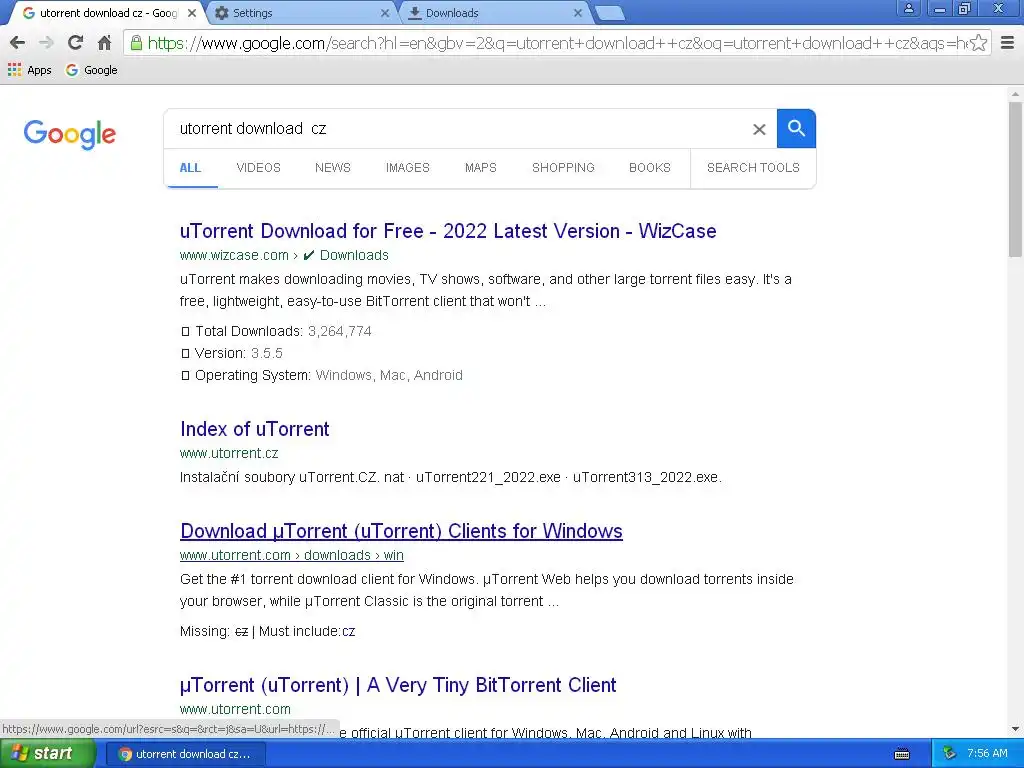1024x768 pixels.
Task: Click the browser forward arrow
Action: [x=46, y=43]
